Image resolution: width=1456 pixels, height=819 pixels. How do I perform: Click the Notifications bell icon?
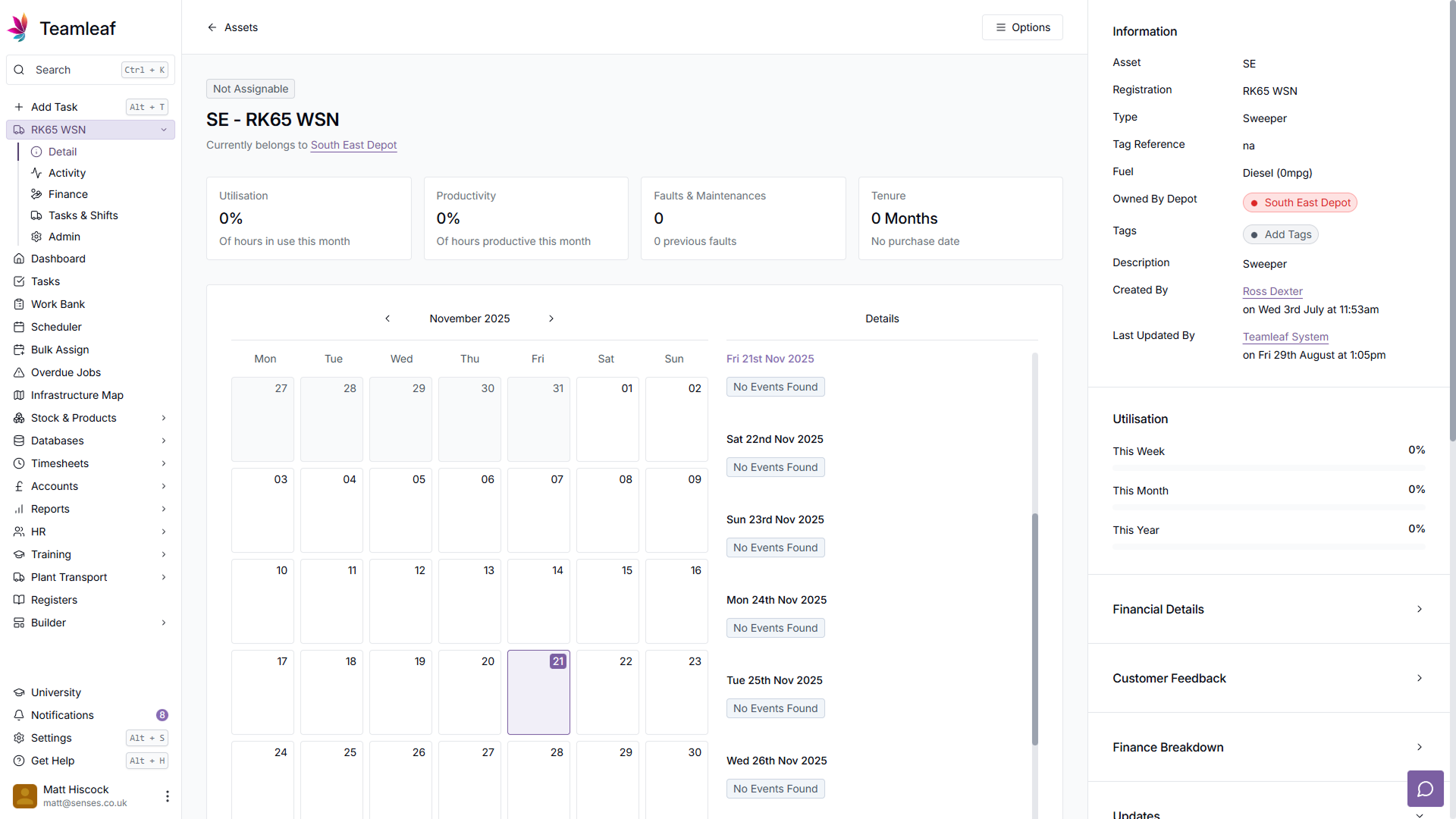click(x=19, y=715)
